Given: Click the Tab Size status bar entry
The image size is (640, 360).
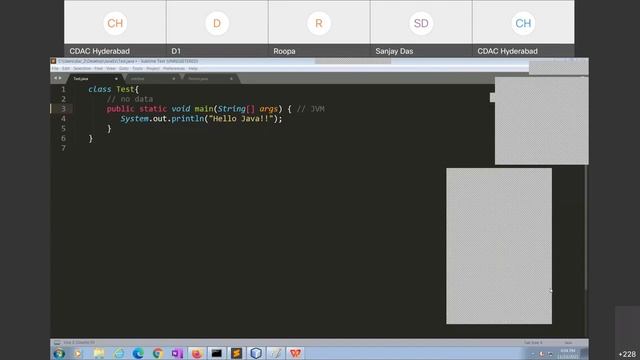Looking at the screenshot, I should pos(533,342).
